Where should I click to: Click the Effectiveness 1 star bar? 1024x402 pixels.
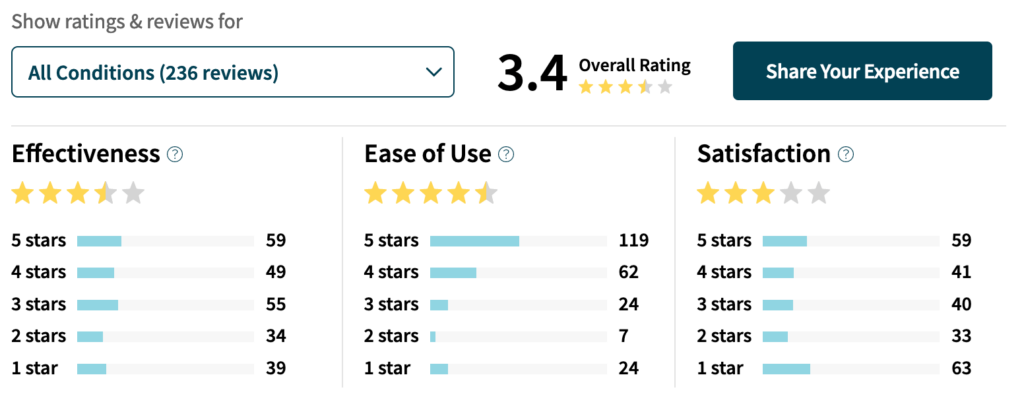point(165,369)
